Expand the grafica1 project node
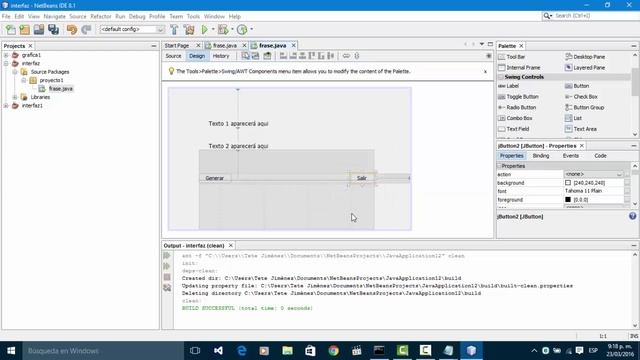The width and height of the screenshot is (640, 360). 6,55
